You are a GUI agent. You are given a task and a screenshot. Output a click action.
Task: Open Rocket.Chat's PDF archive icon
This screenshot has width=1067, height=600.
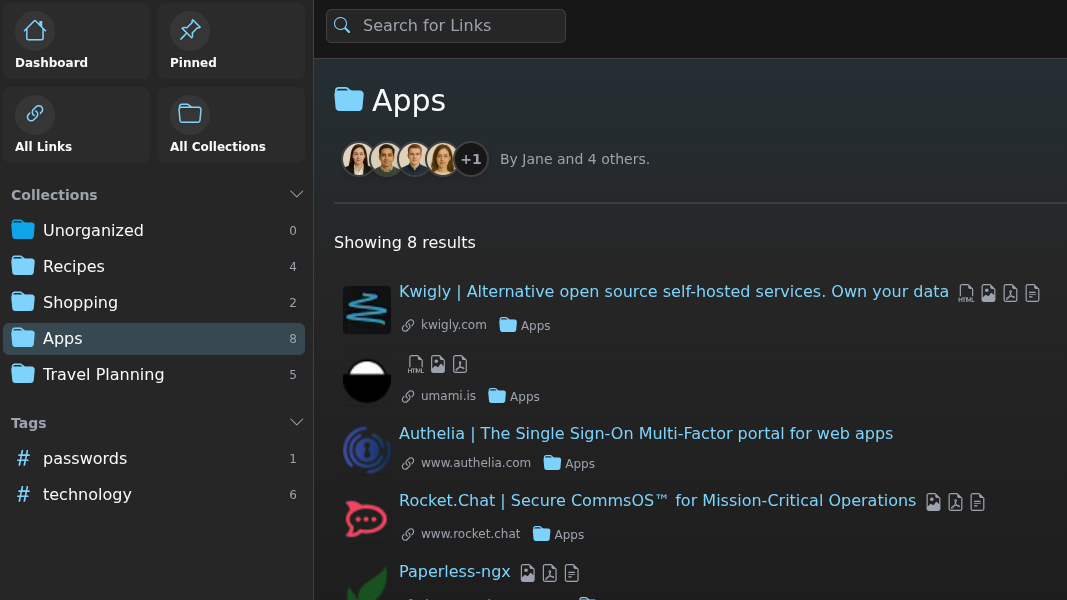pyautogui.click(x=955, y=502)
